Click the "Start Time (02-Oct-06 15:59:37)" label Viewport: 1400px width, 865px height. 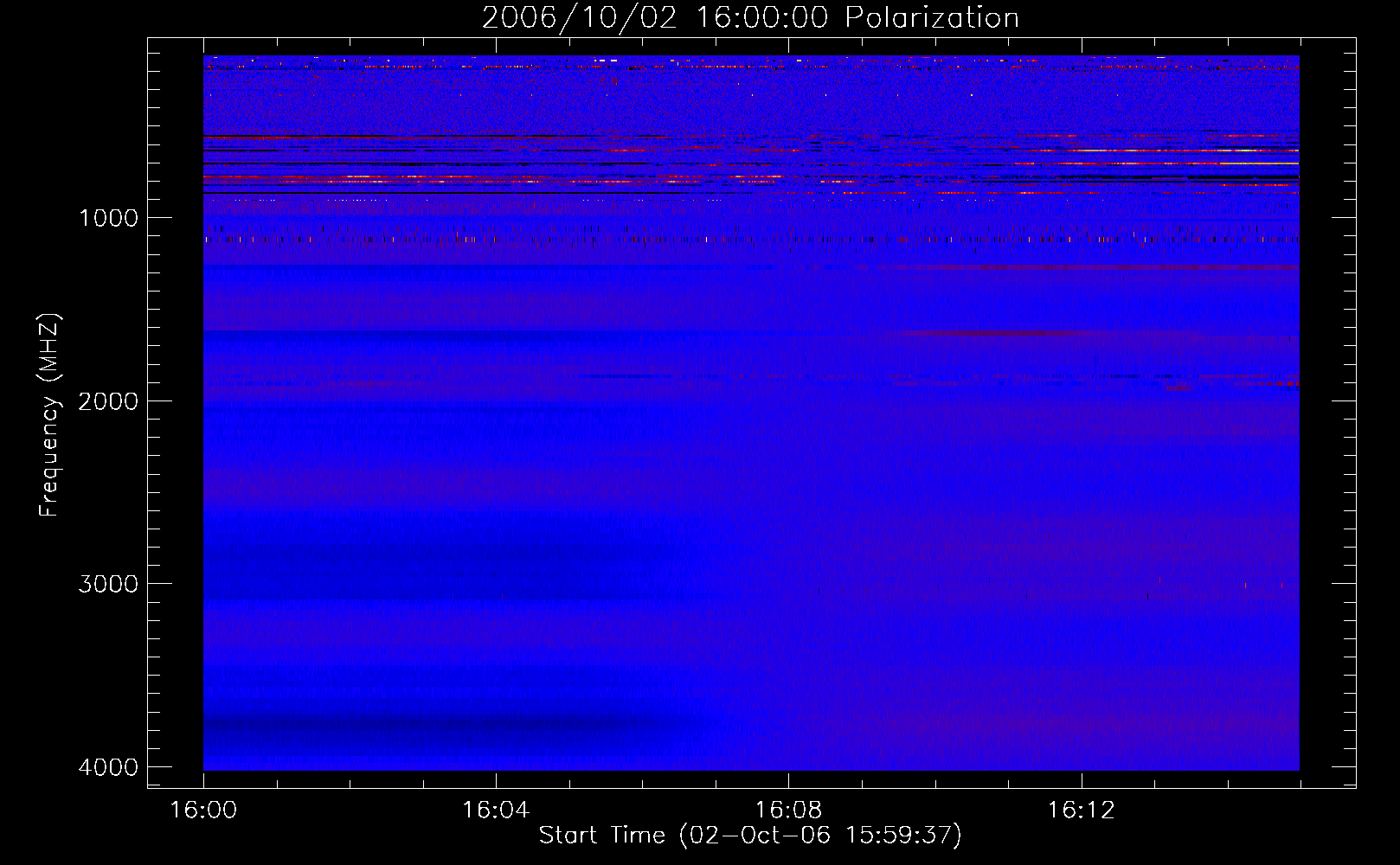(750, 836)
